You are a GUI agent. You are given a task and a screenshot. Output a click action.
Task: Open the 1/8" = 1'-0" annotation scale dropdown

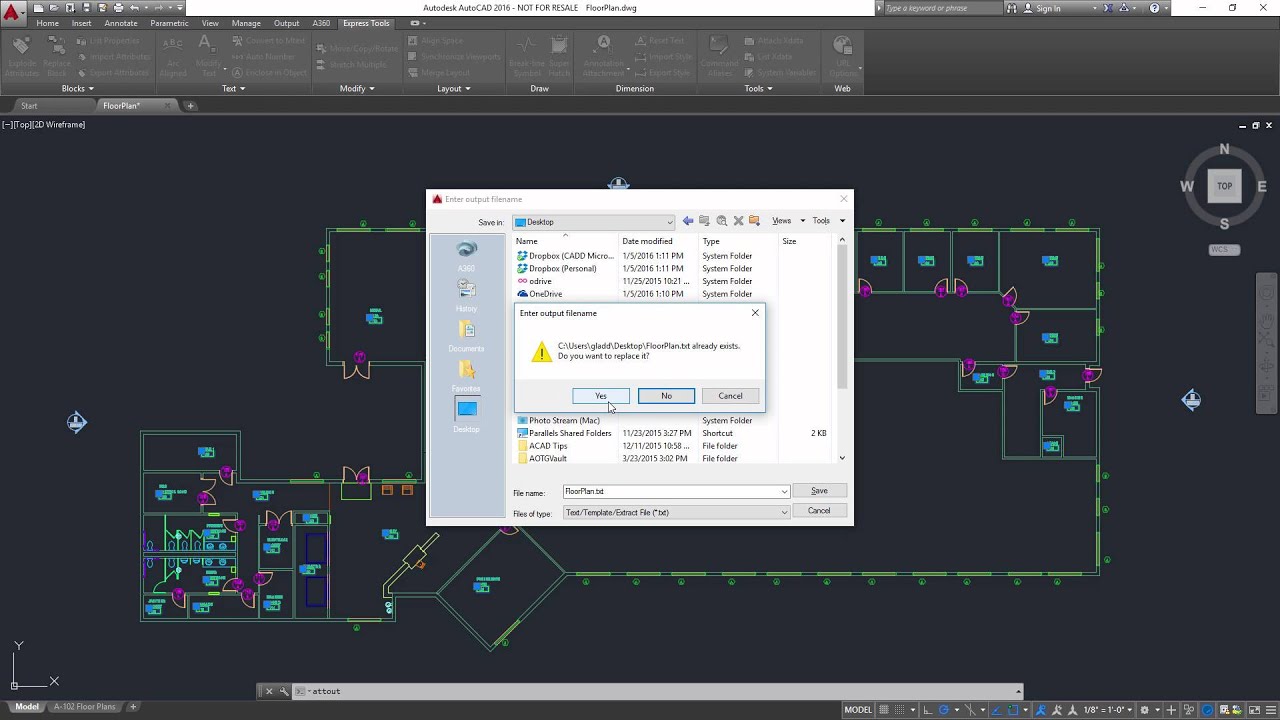tap(1107, 710)
